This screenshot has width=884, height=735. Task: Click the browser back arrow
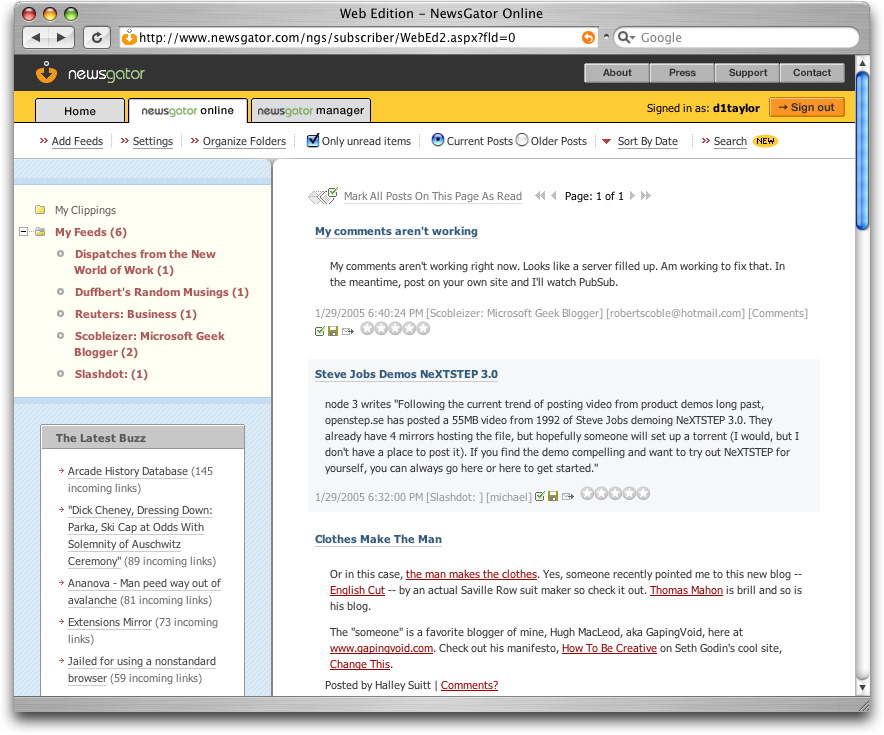pos(36,38)
